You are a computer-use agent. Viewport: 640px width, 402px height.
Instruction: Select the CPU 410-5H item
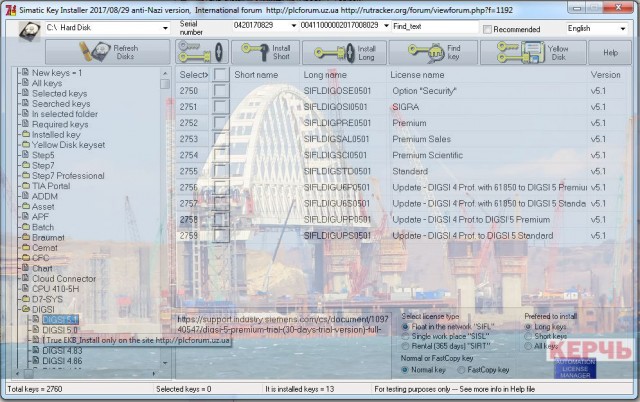(x=56, y=289)
